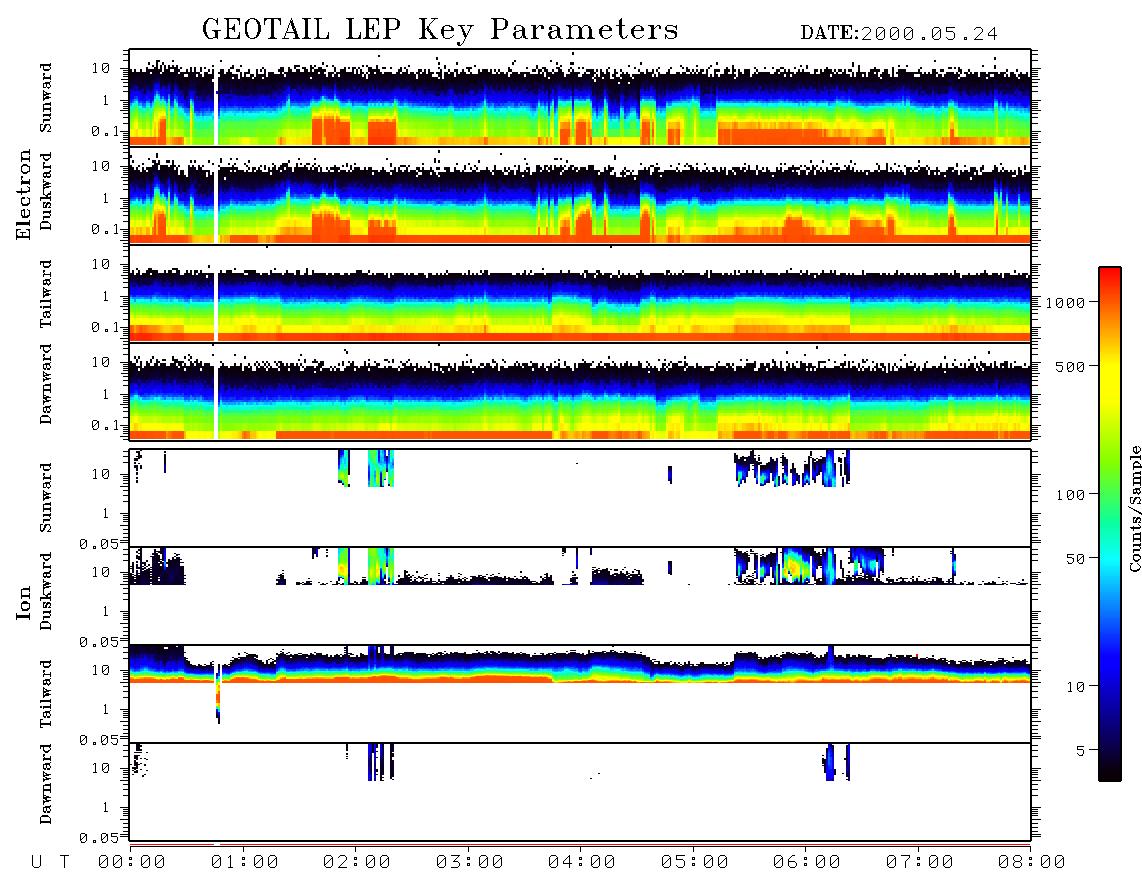
Task: Click the "1000" colorbar tick label
Action: (x=1066, y=303)
